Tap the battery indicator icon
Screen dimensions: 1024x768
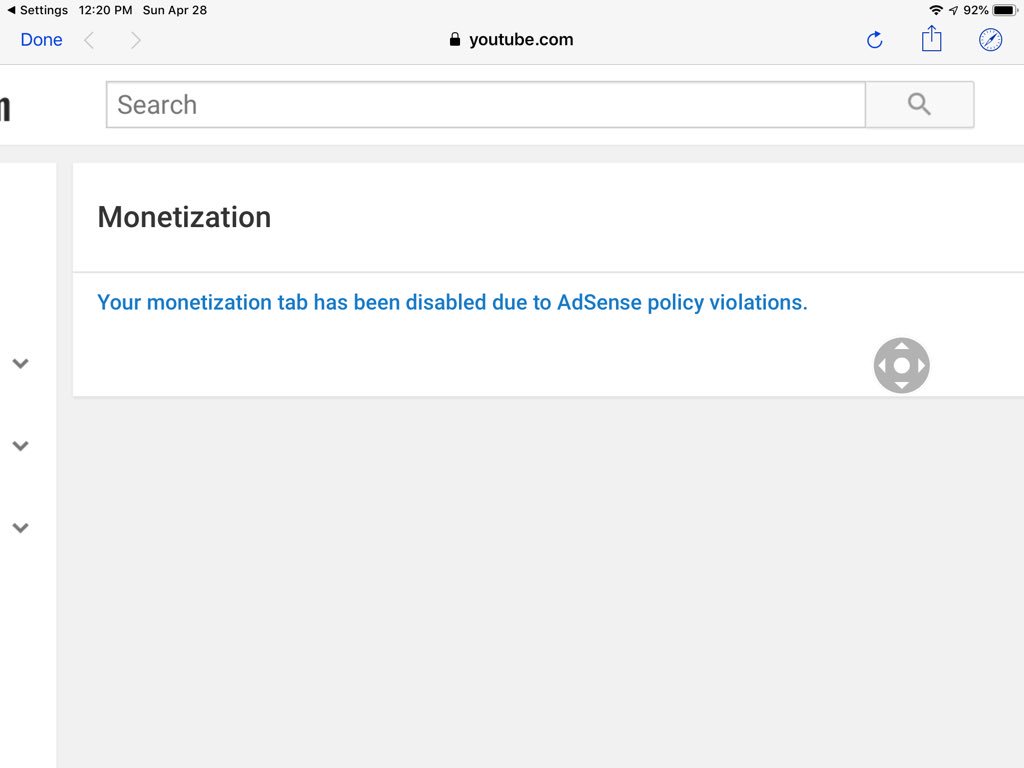pyautogui.click(x=1005, y=10)
